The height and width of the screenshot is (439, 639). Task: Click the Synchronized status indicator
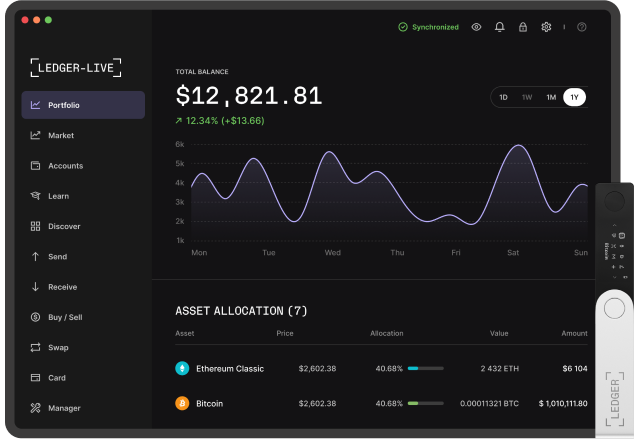point(428,27)
